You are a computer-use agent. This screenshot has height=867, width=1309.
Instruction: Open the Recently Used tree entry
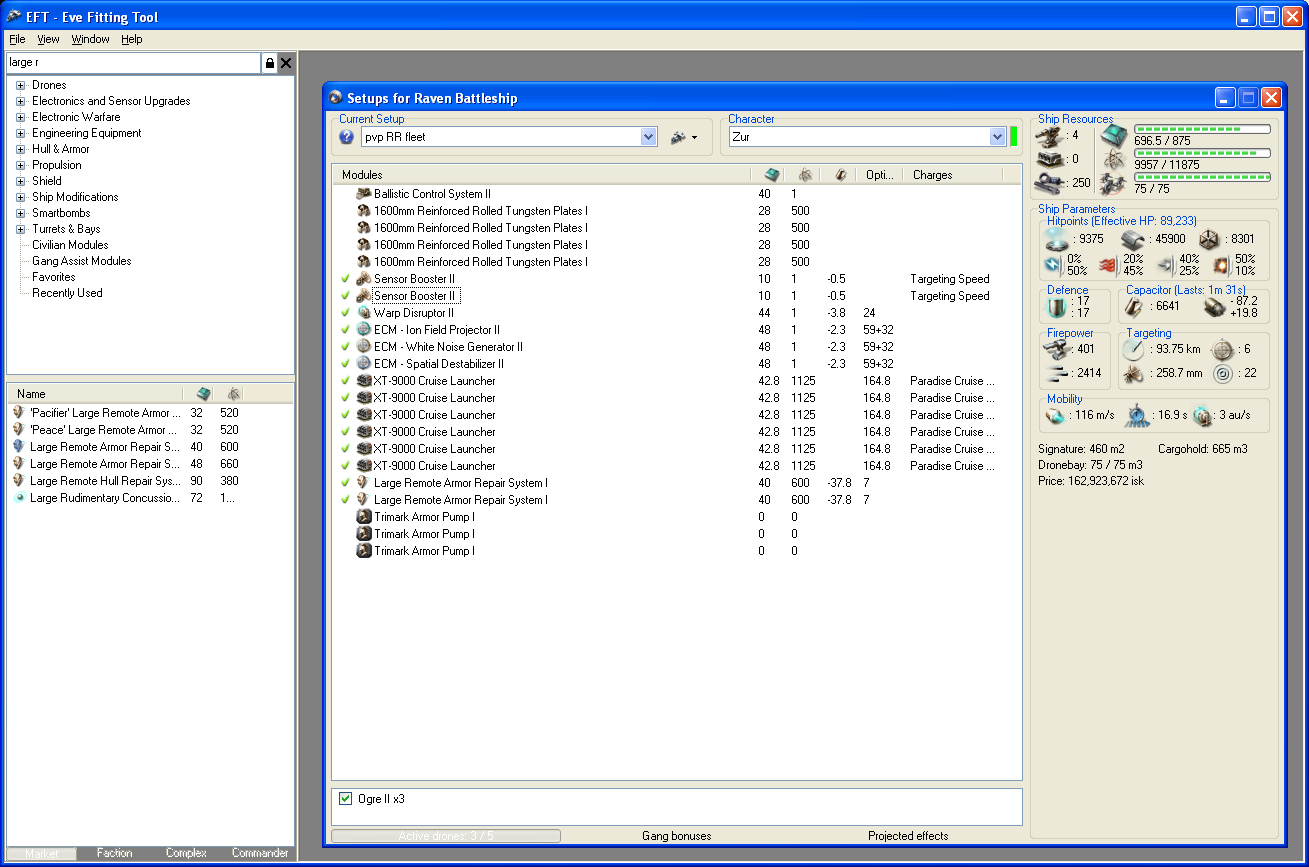[x=67, y=293]
